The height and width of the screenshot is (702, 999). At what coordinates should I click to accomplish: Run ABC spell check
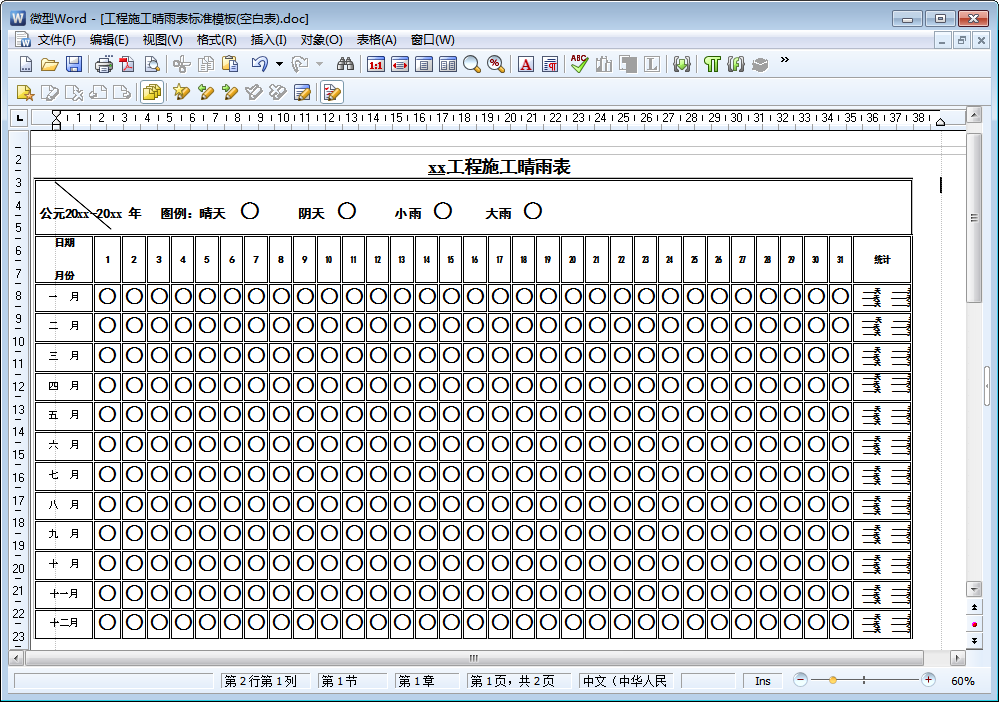(579, 64)
